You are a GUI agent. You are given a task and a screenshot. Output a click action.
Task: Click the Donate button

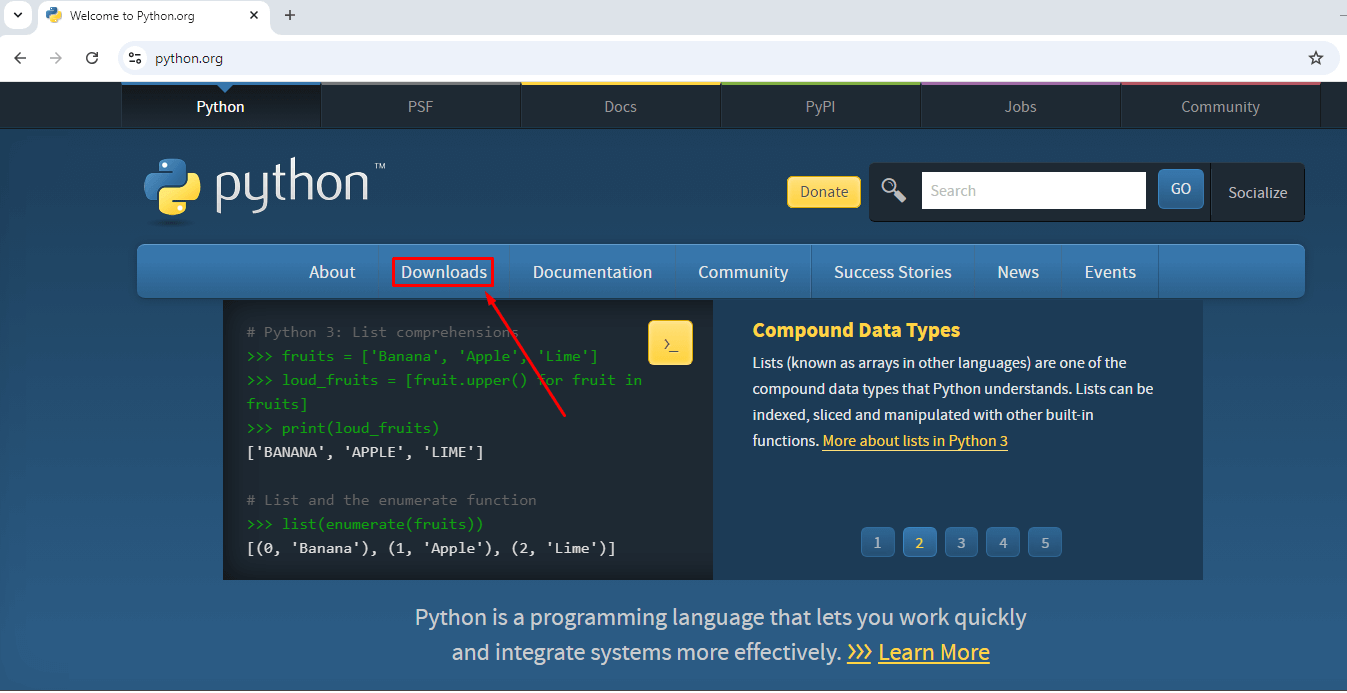(x=824, y=192)
